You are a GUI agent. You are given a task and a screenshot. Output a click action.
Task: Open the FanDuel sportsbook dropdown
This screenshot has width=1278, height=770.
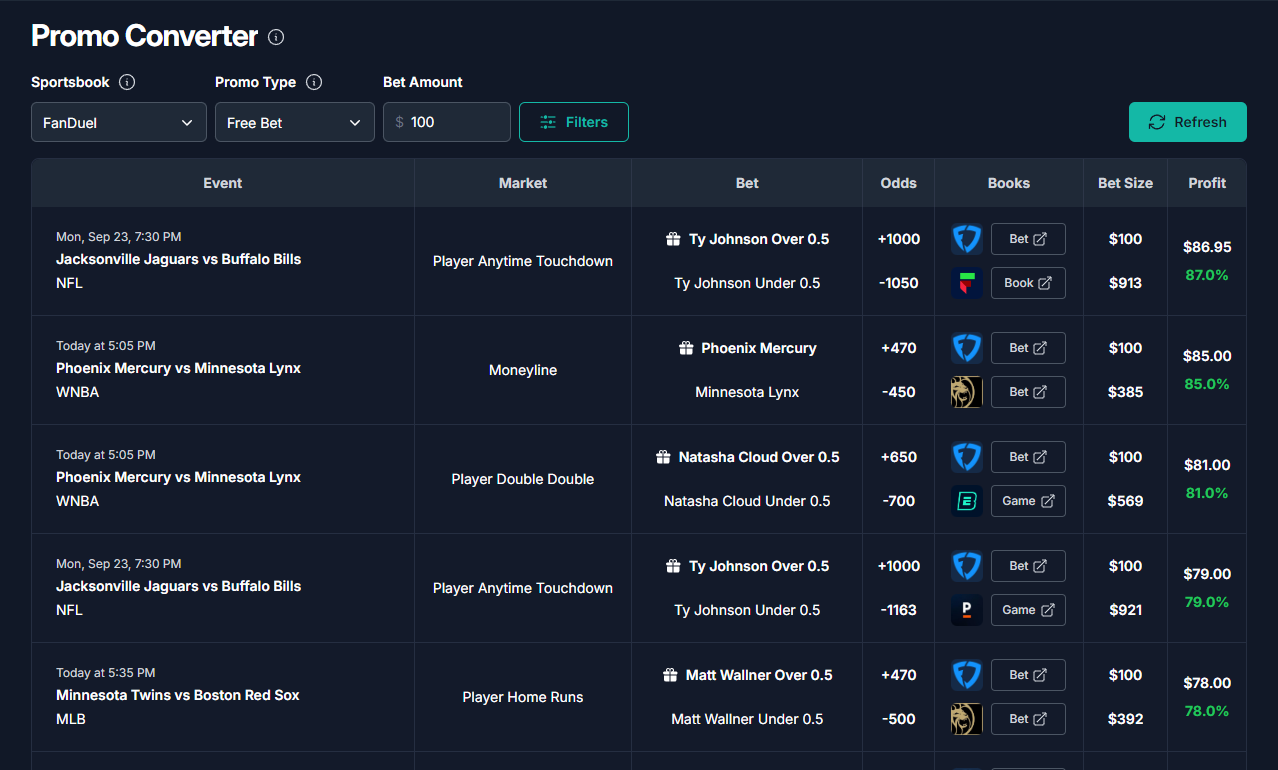coord(119,122)
